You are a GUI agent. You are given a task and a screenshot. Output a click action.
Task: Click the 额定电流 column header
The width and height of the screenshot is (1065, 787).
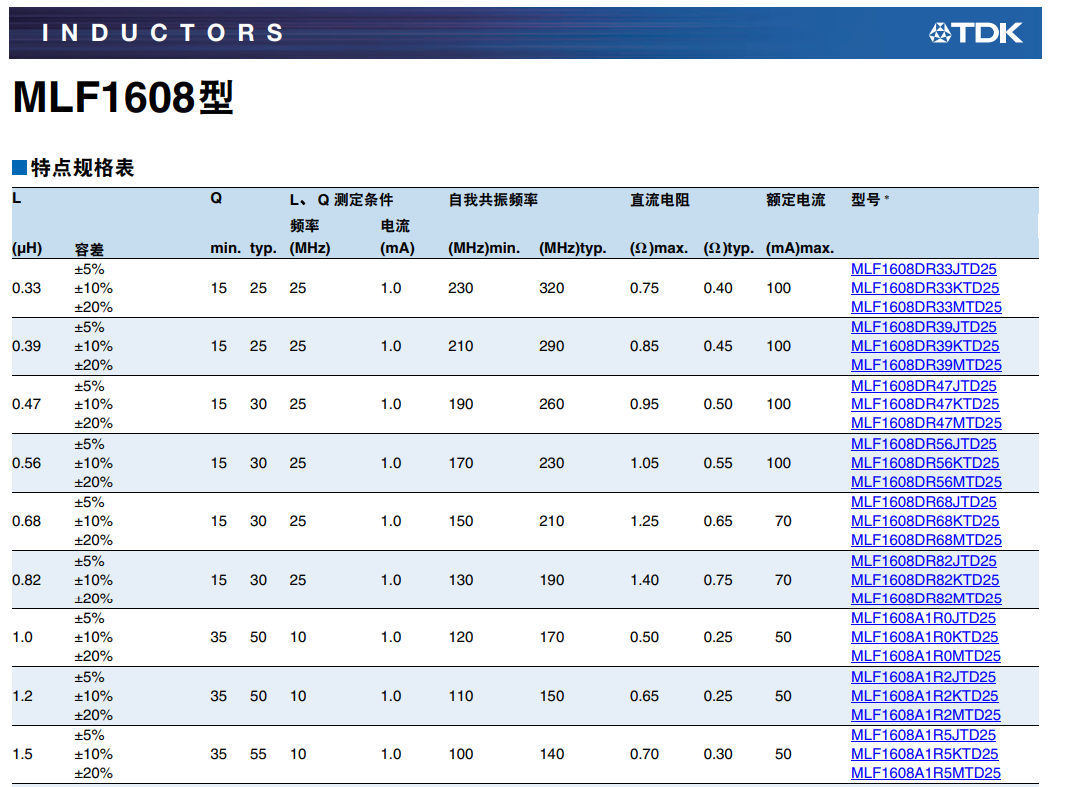click(x=795, y=200)
